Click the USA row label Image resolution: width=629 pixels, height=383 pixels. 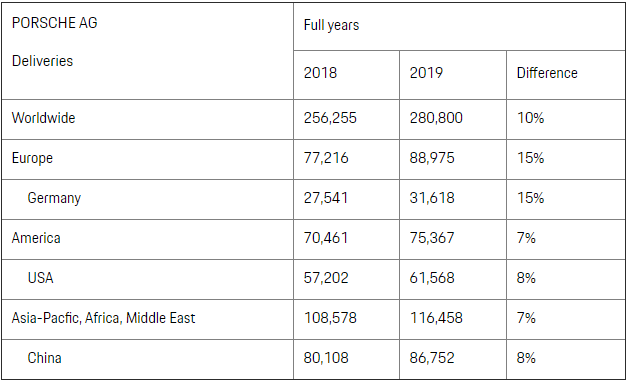pyautogui.click(x=41, y=278)
